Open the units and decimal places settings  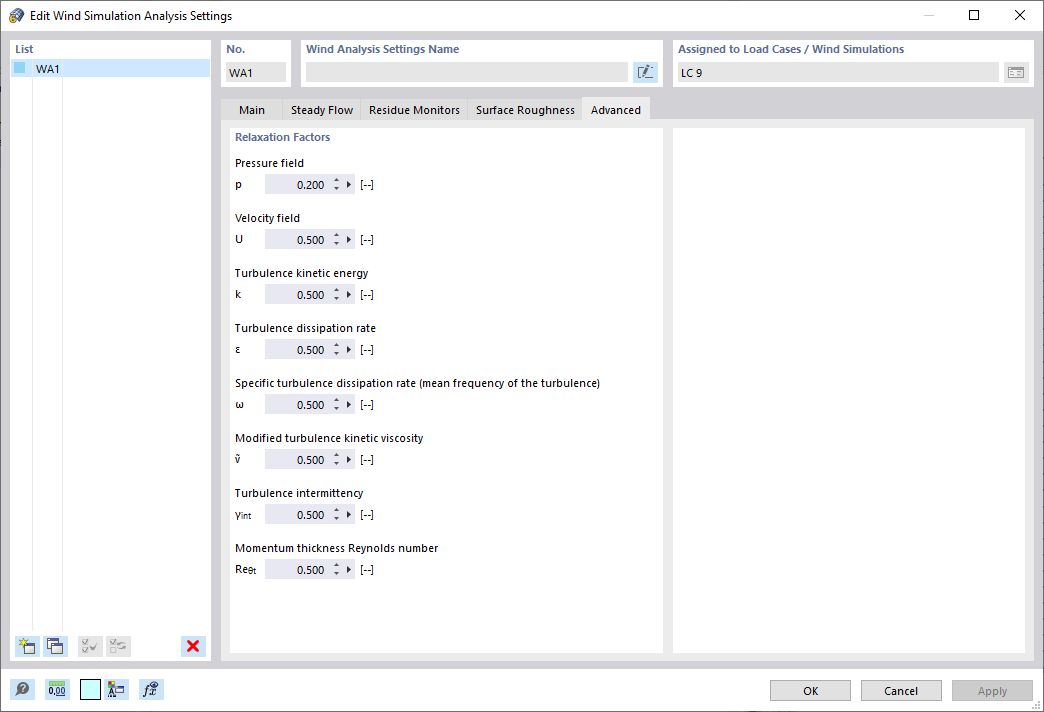click(57, 689)
